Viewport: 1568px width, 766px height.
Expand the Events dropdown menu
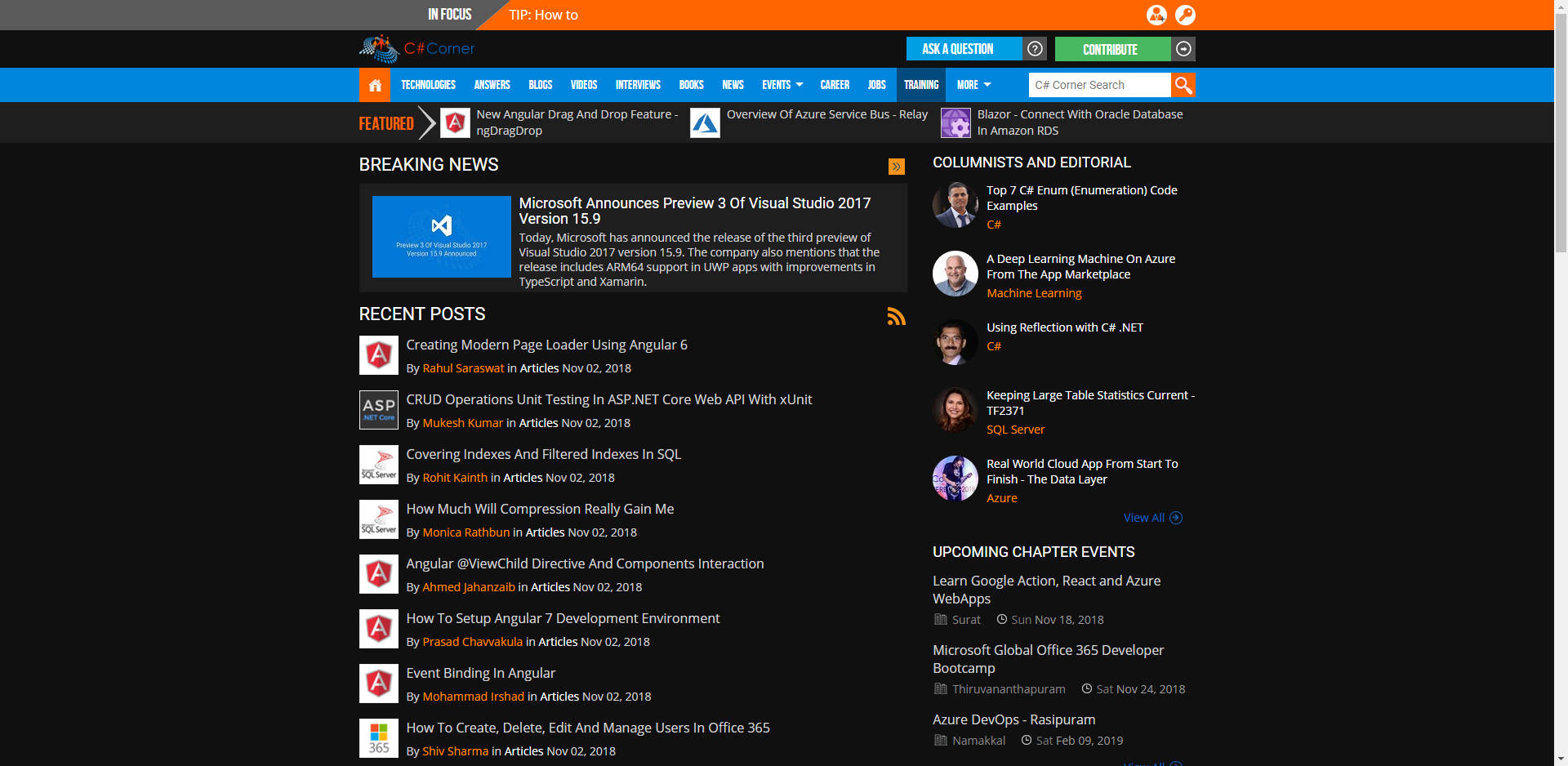pyautogui.click(x=782, y=85)
